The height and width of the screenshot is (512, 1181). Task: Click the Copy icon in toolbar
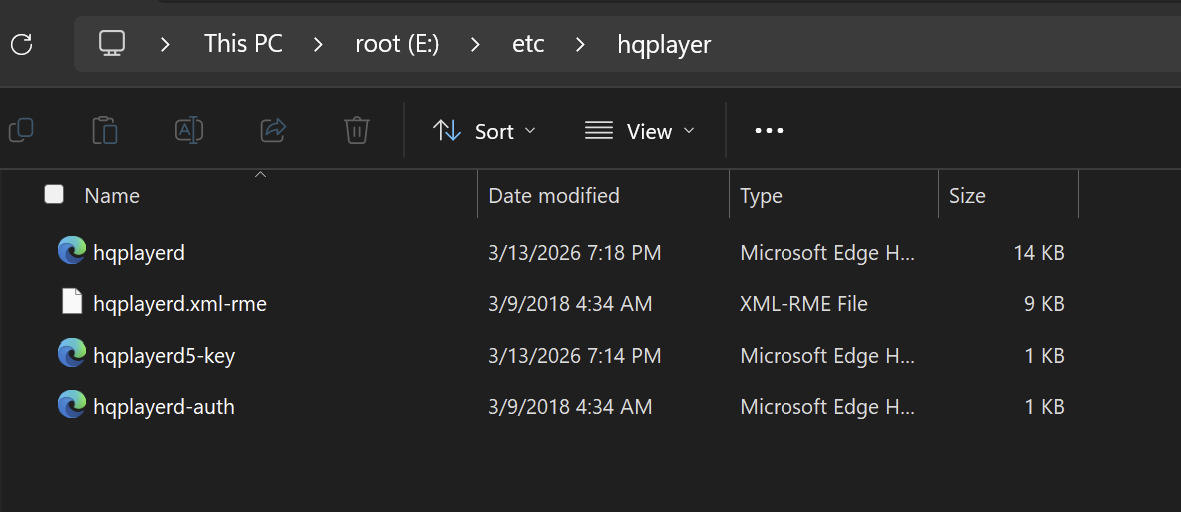click(x=21, y=130)
